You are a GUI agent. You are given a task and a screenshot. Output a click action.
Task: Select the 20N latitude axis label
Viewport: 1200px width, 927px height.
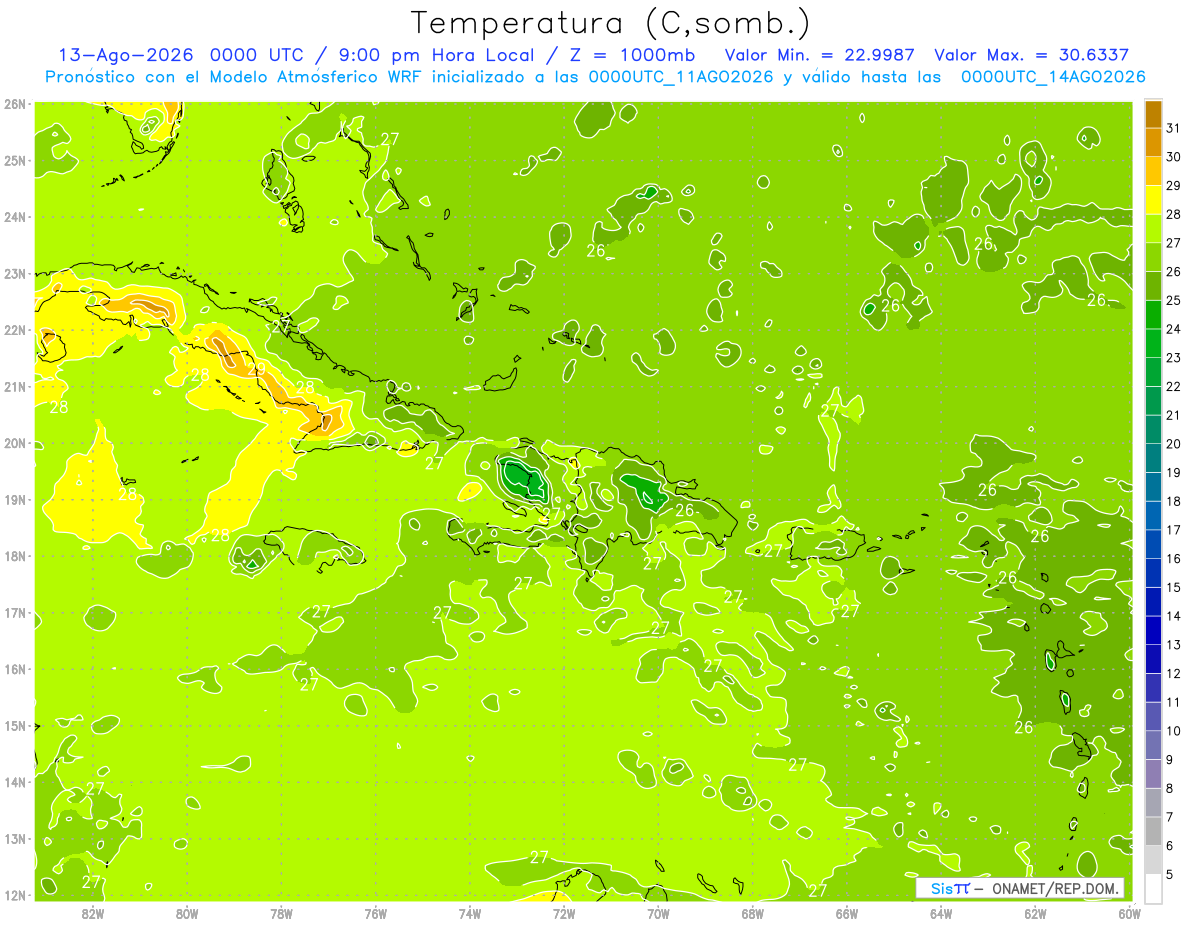[15, 443]
